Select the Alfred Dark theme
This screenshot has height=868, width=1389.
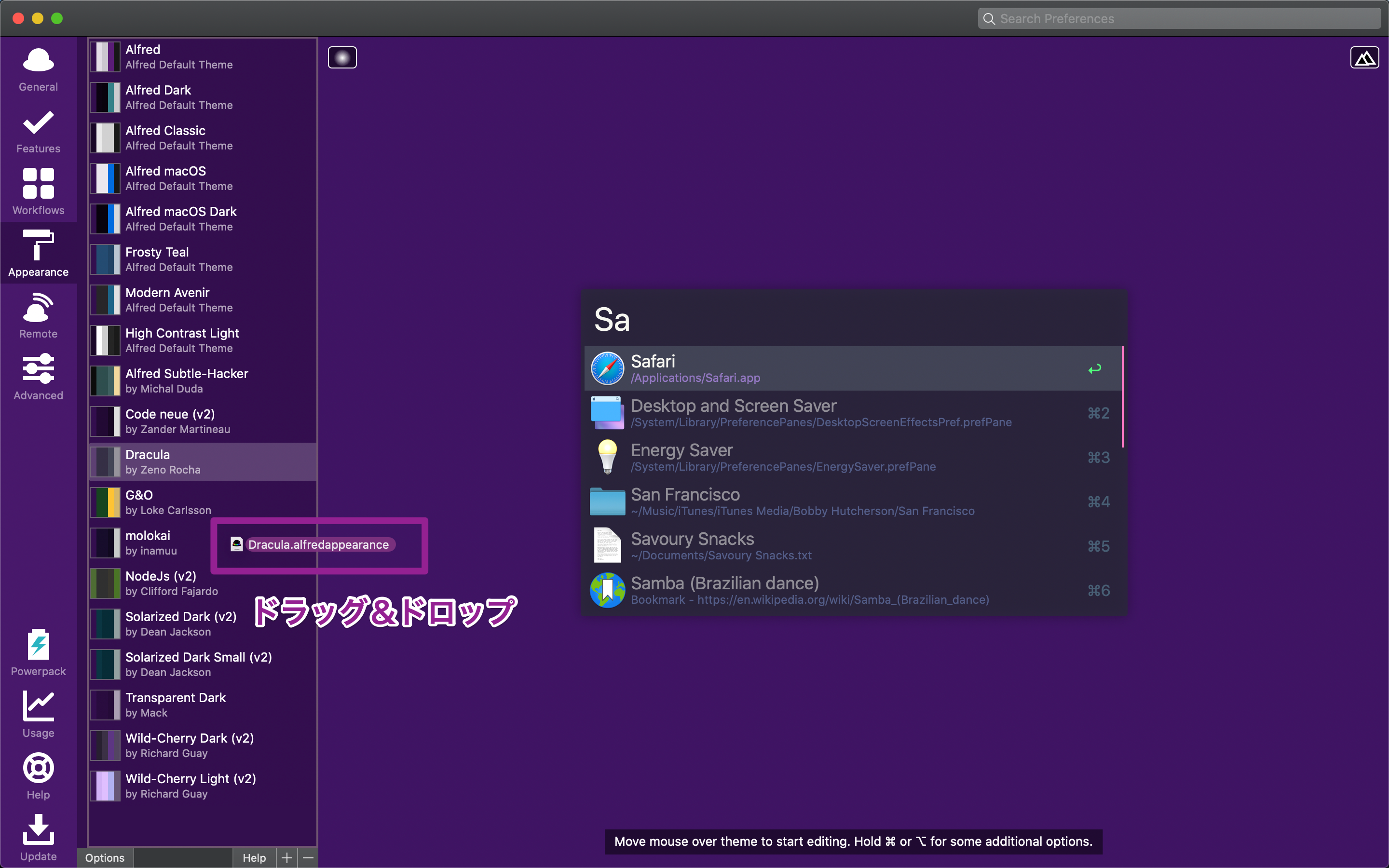pyautogui.click(x=203, y=97)
